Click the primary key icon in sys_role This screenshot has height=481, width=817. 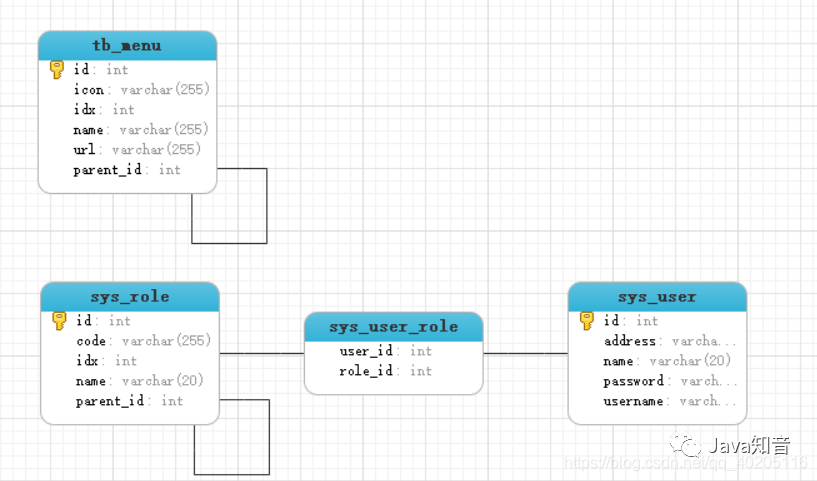[59, 320]
